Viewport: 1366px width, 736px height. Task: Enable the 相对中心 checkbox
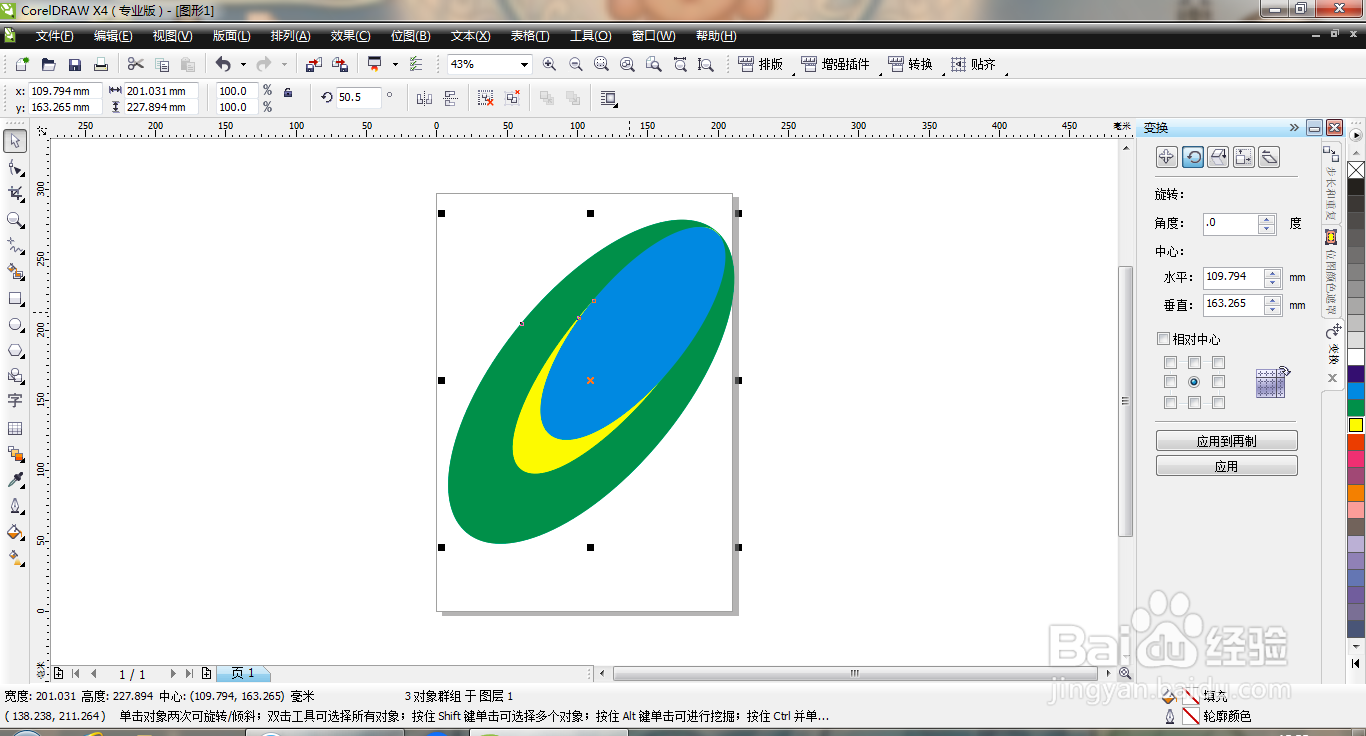click(x=1162, y=339)
